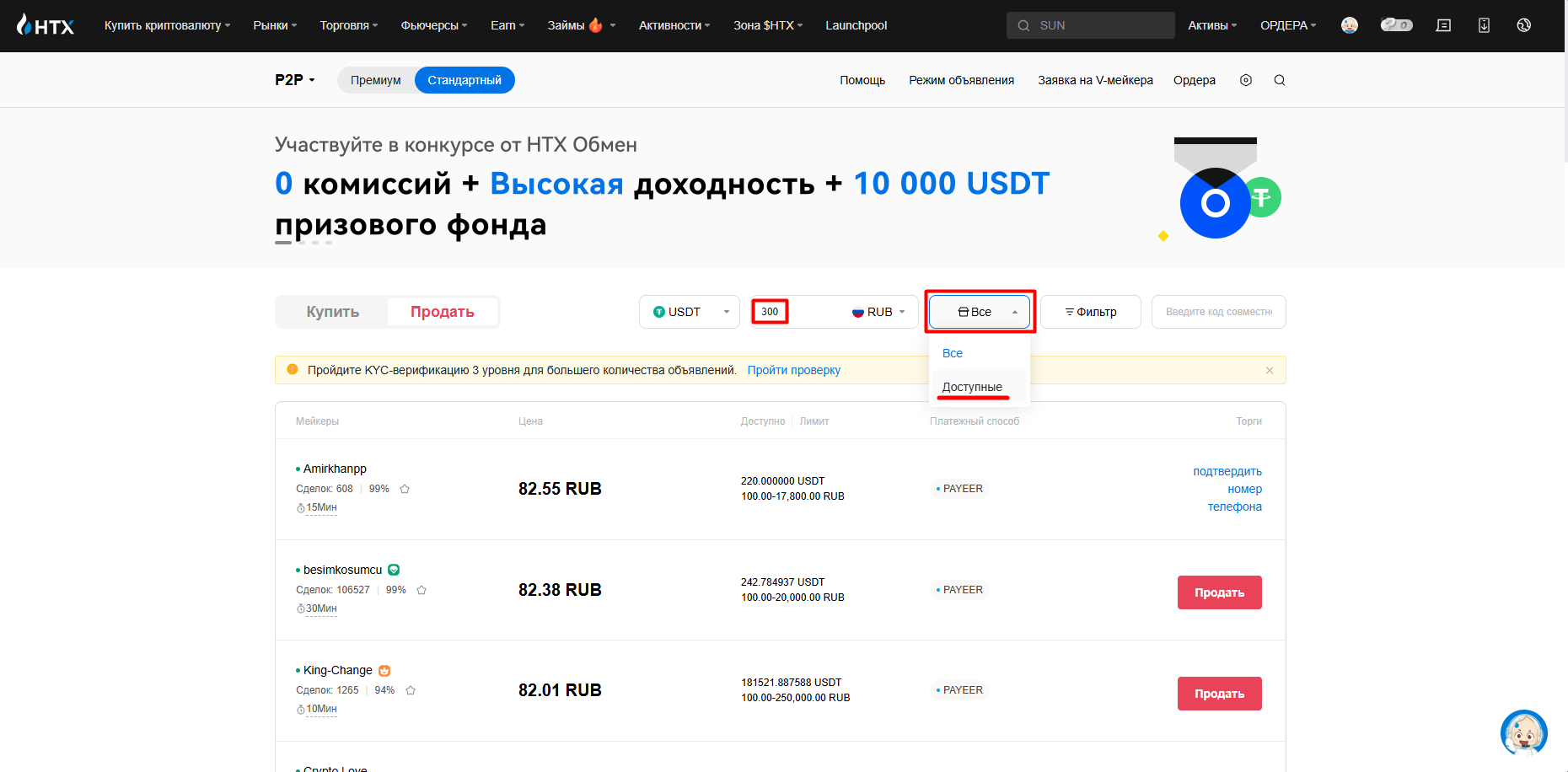
Task: Expand the ОРДЕРА header menu
Action: click(1288, 25)
